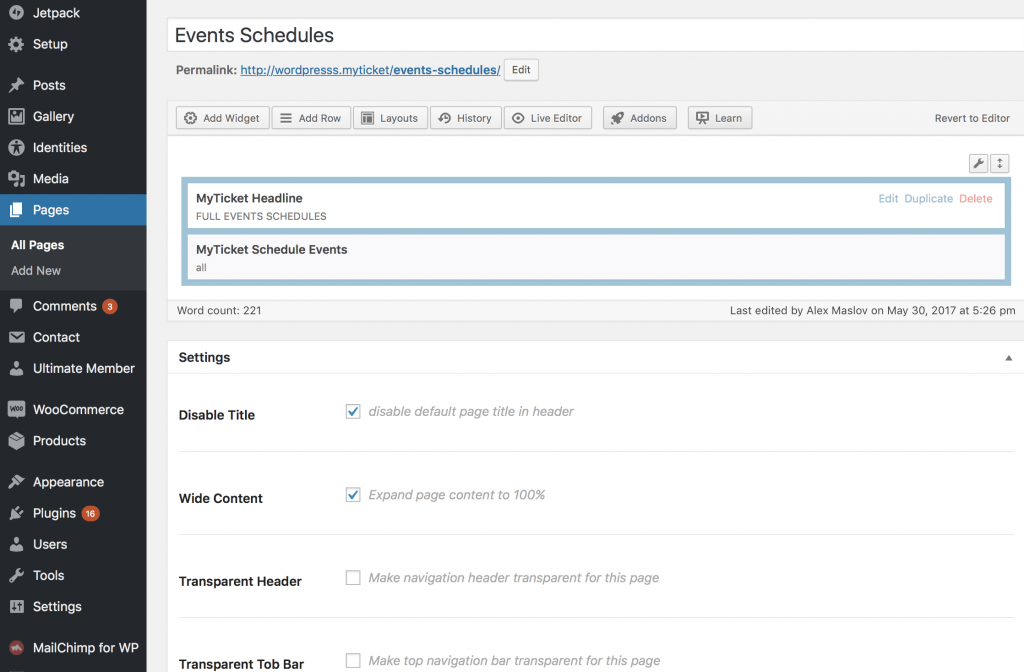Select Add New under Pages
Viewport: 1024px width, 672px height.
pos(36,270)
